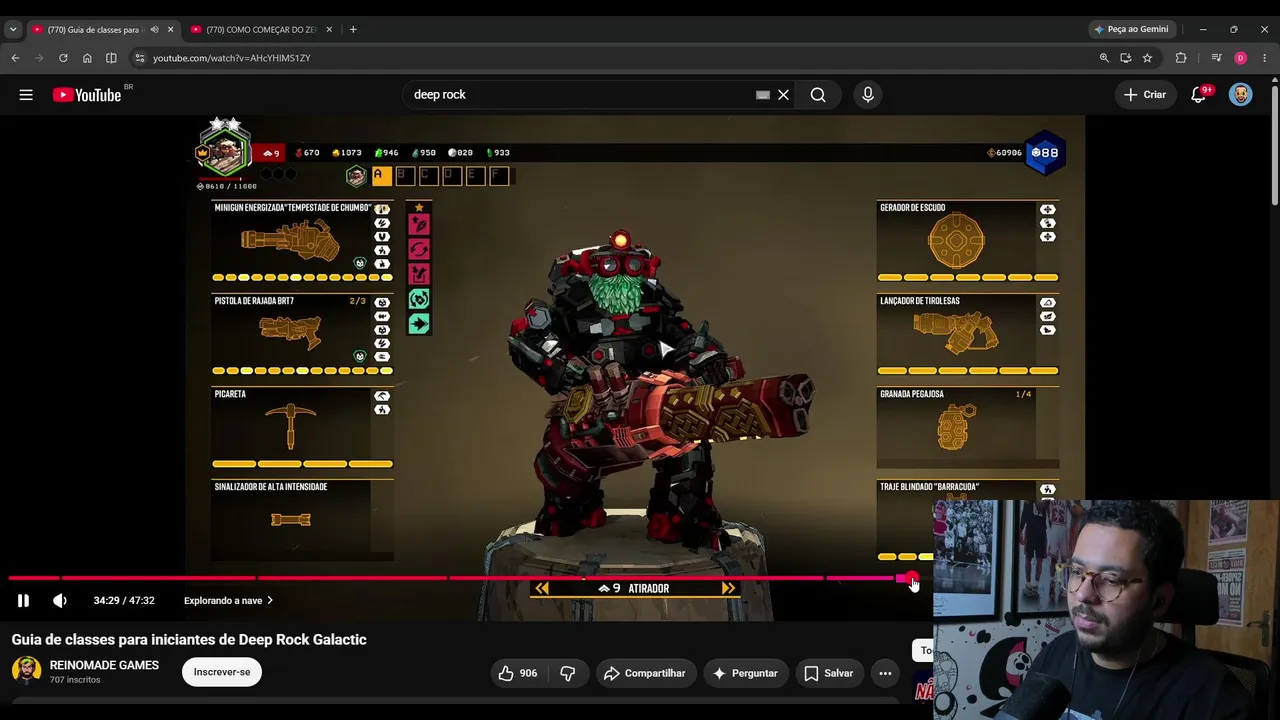Close the 'Guia de classes' tab
Image resolution: width=1280 pixels, height=720 pixels.
point(170,29)
